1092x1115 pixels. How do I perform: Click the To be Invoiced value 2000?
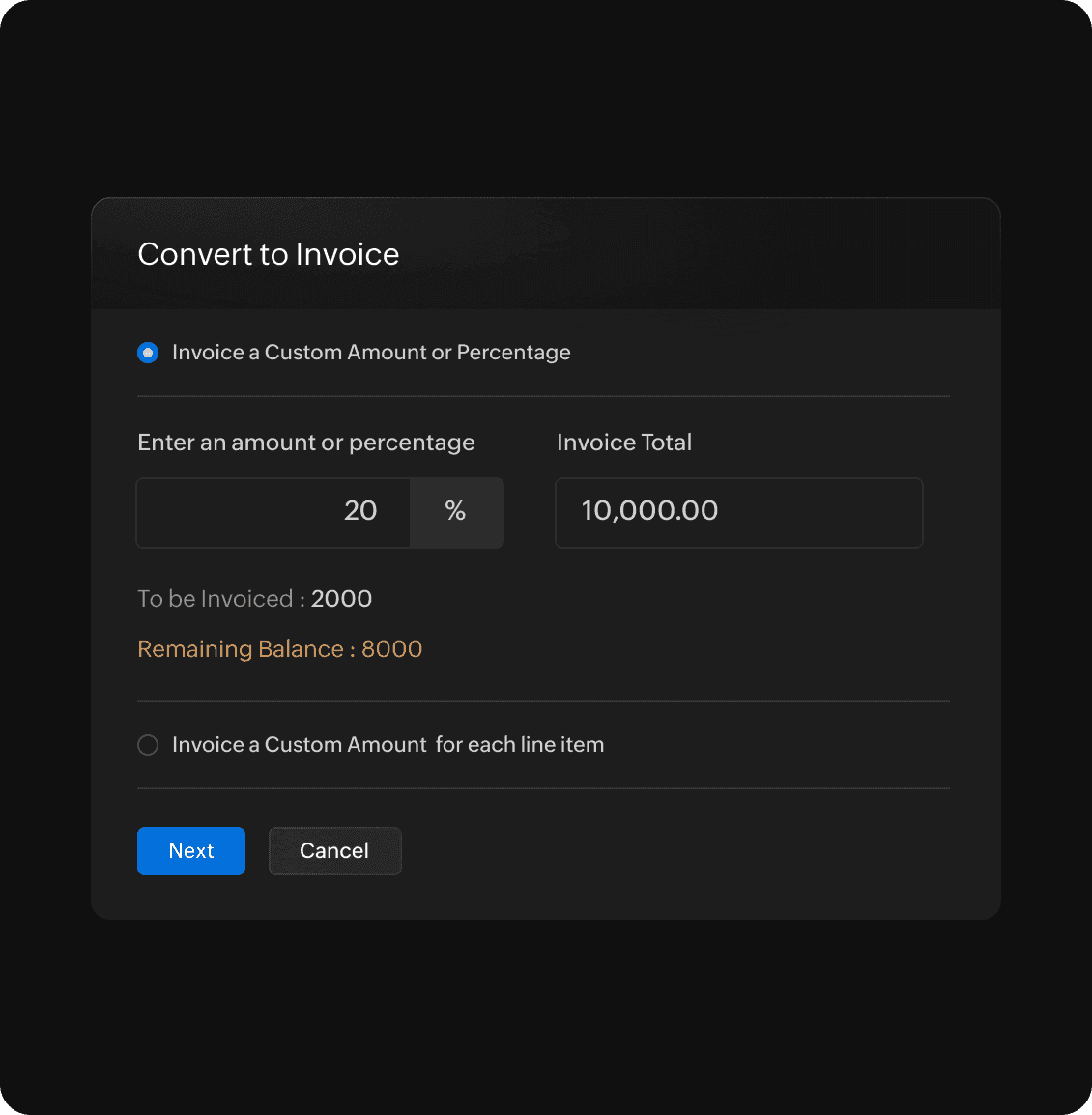[342, 599]
